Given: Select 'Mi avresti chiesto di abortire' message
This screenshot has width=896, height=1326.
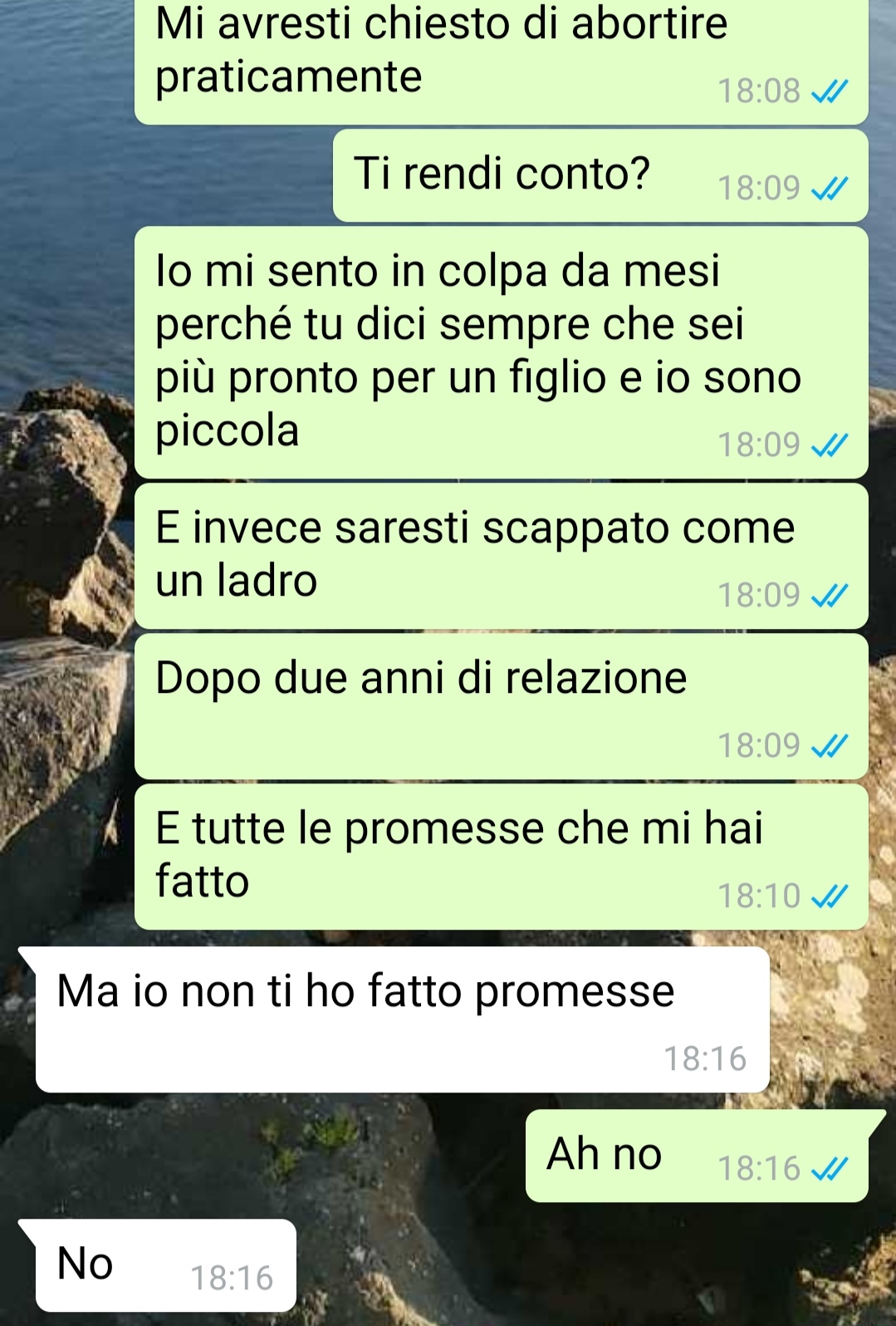Looking at the screenshot, I should click(x=502, y=60).
